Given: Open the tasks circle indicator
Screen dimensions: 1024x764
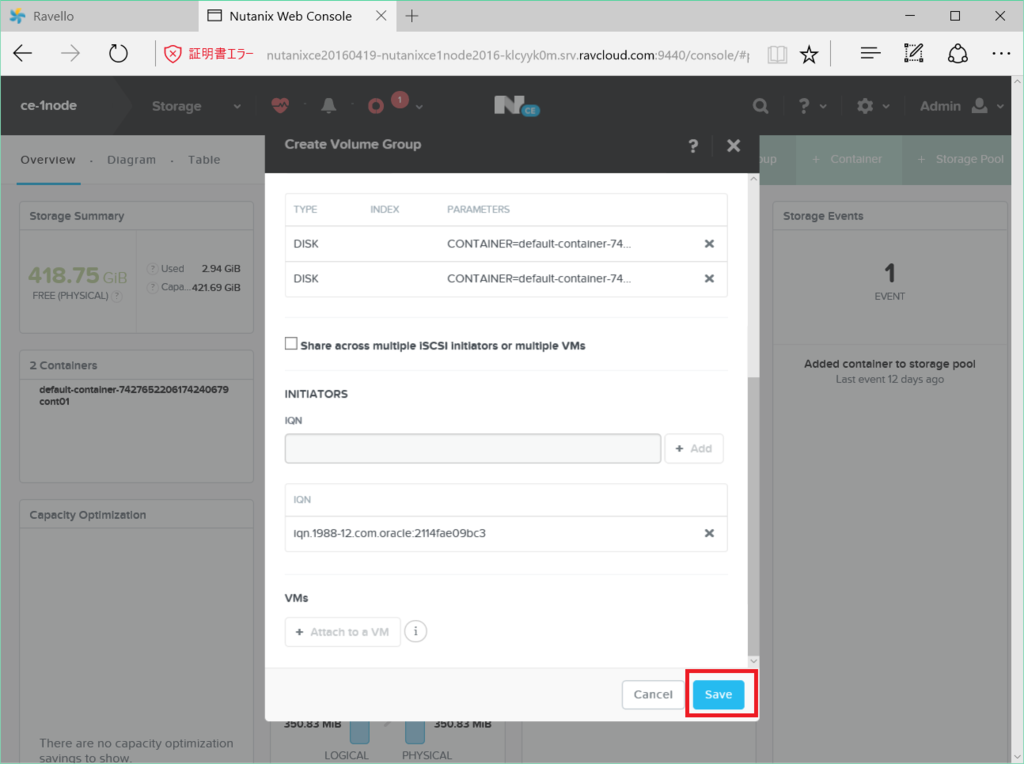Looking at the screenshot, I should pyautogui.click(x=376, y=106).
